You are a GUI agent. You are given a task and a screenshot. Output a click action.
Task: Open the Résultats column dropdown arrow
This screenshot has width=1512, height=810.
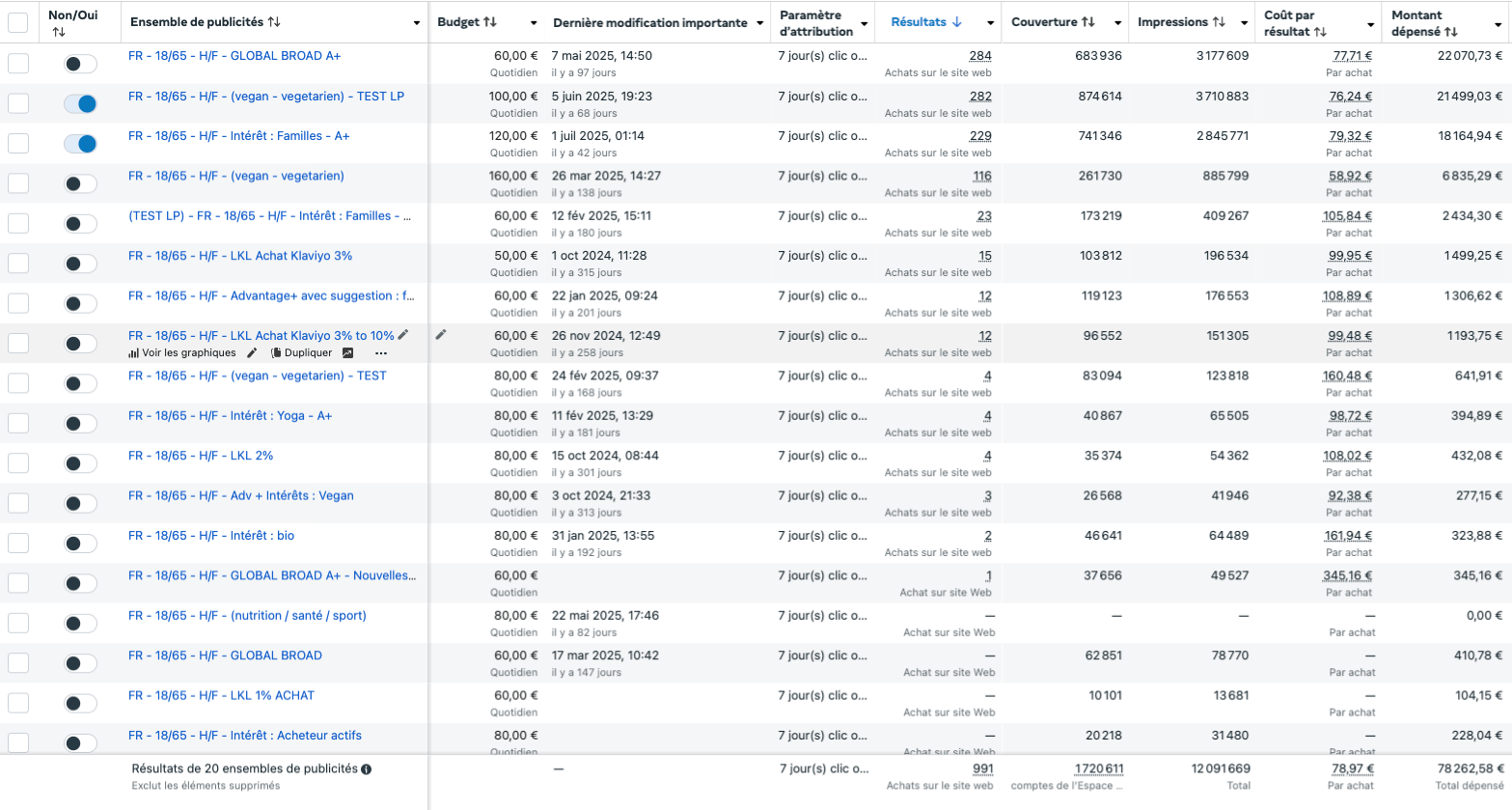(x=991, y=23)
